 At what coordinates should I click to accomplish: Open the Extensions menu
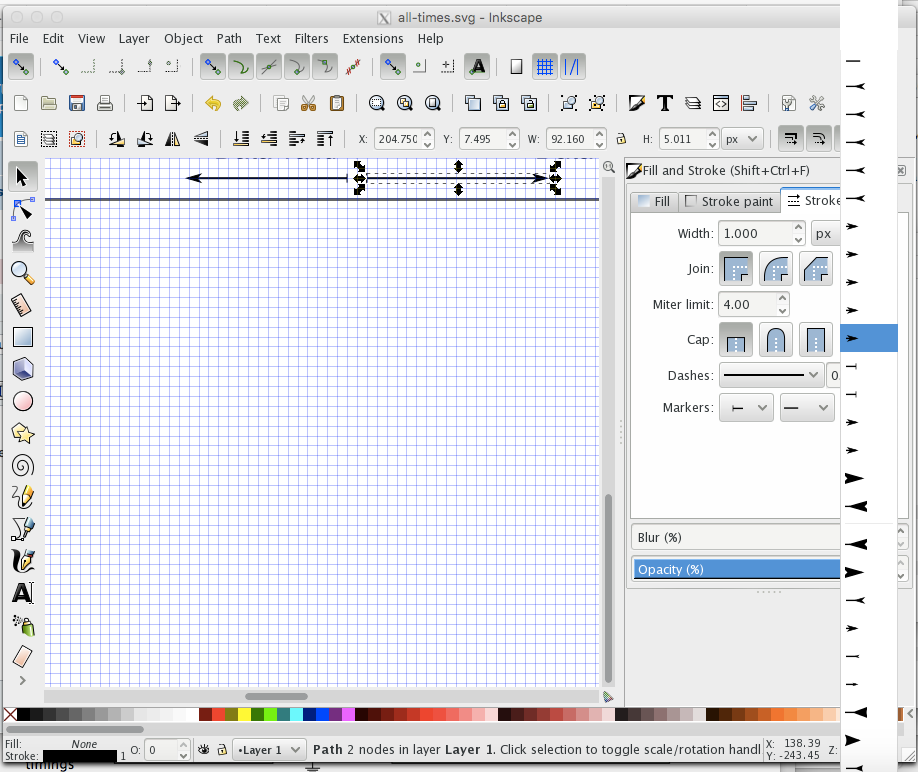(372, 38)
